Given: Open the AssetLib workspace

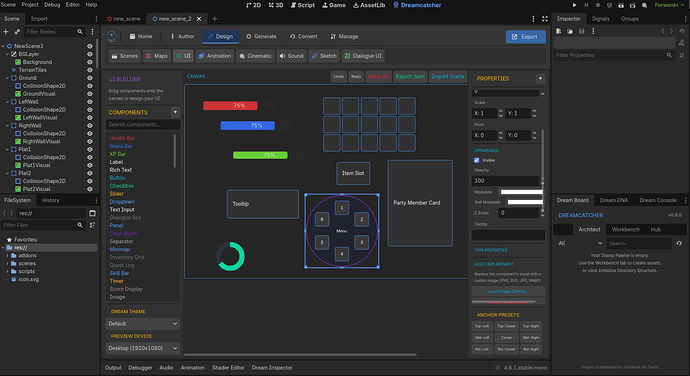Looking at the screenshot, I should coord(369,5).
